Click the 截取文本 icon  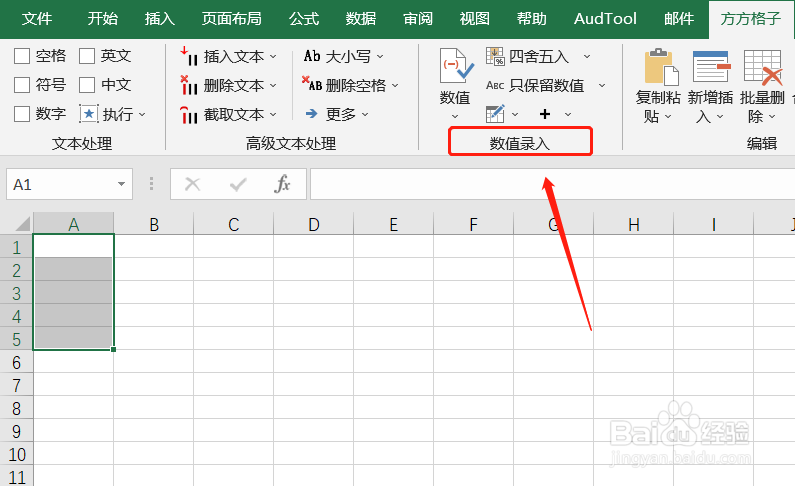point(189,115)
